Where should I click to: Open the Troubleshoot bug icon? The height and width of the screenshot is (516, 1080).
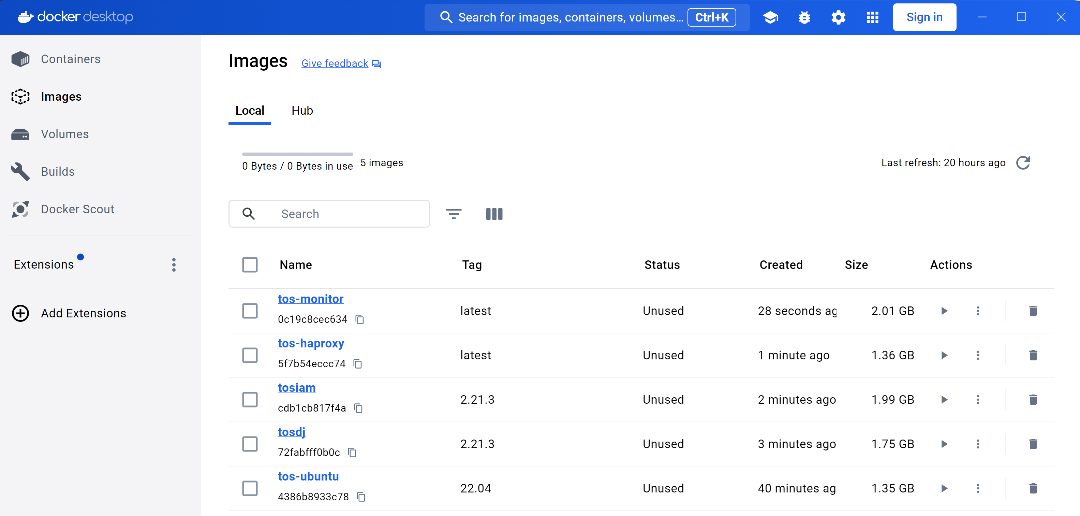coord(804,17)
